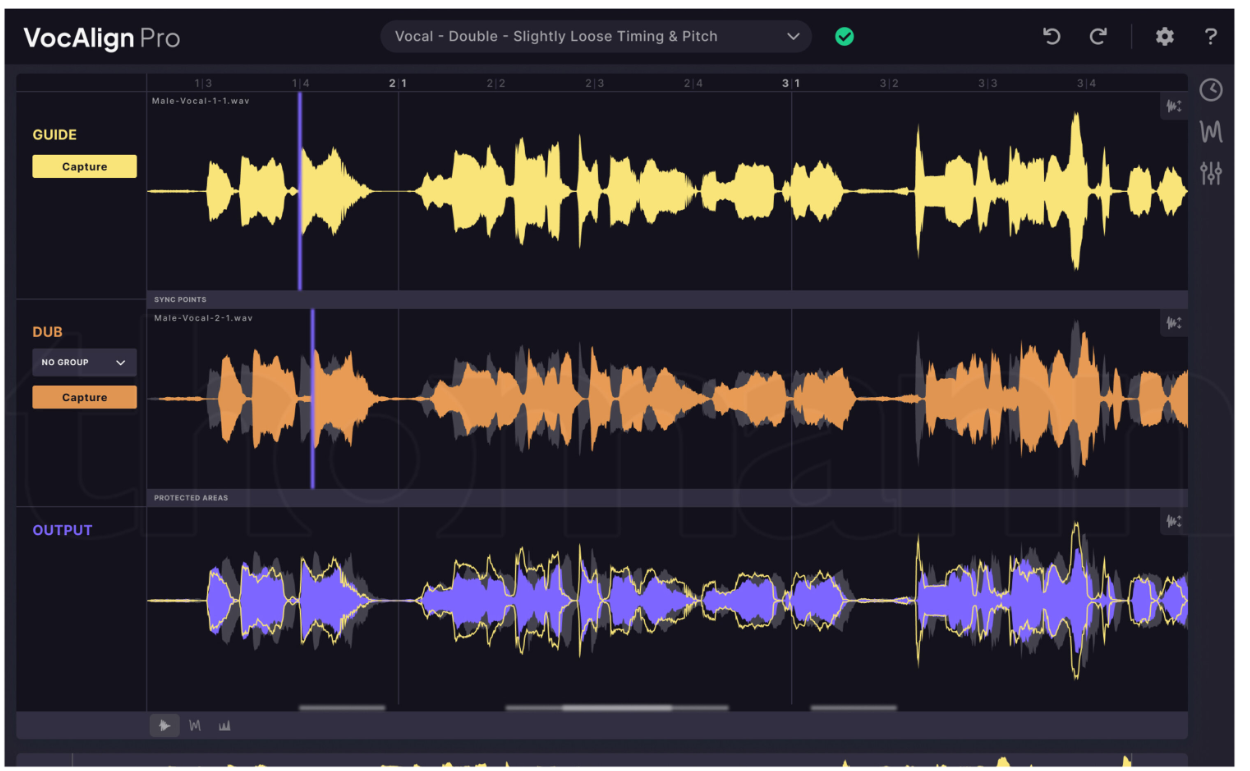Click the undo arrow icon
This screenshot has width=1250, height=771.
pyautogui.click(x=1051, y=37)
